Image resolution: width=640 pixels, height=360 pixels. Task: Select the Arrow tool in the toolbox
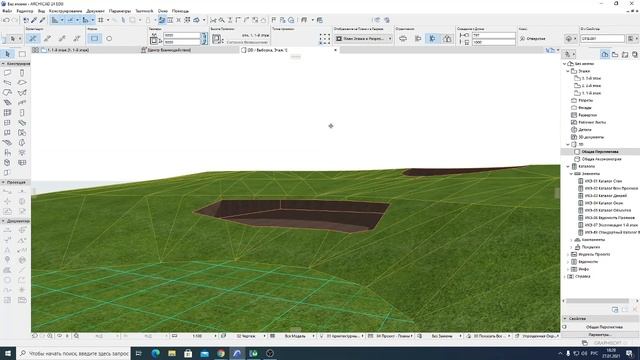point(7,54)
